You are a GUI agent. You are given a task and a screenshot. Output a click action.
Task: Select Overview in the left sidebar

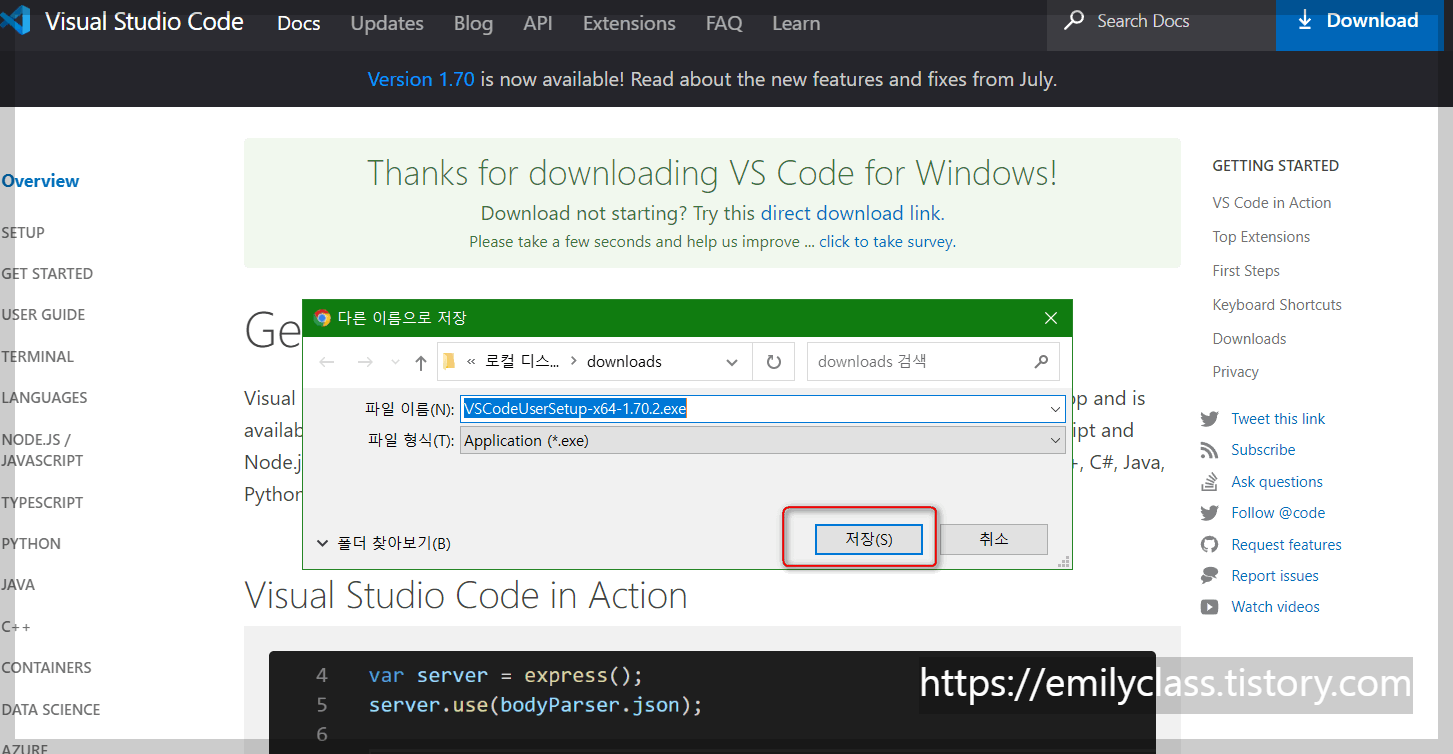click(x=40, y=181)
